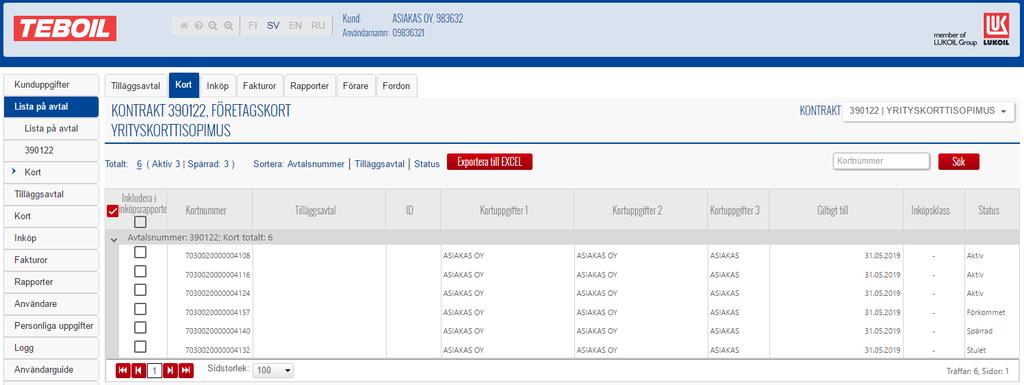Switch to the Förare tab
Image resolution: width=1024 pixels, height=385 pixels.
pos(356,85)
